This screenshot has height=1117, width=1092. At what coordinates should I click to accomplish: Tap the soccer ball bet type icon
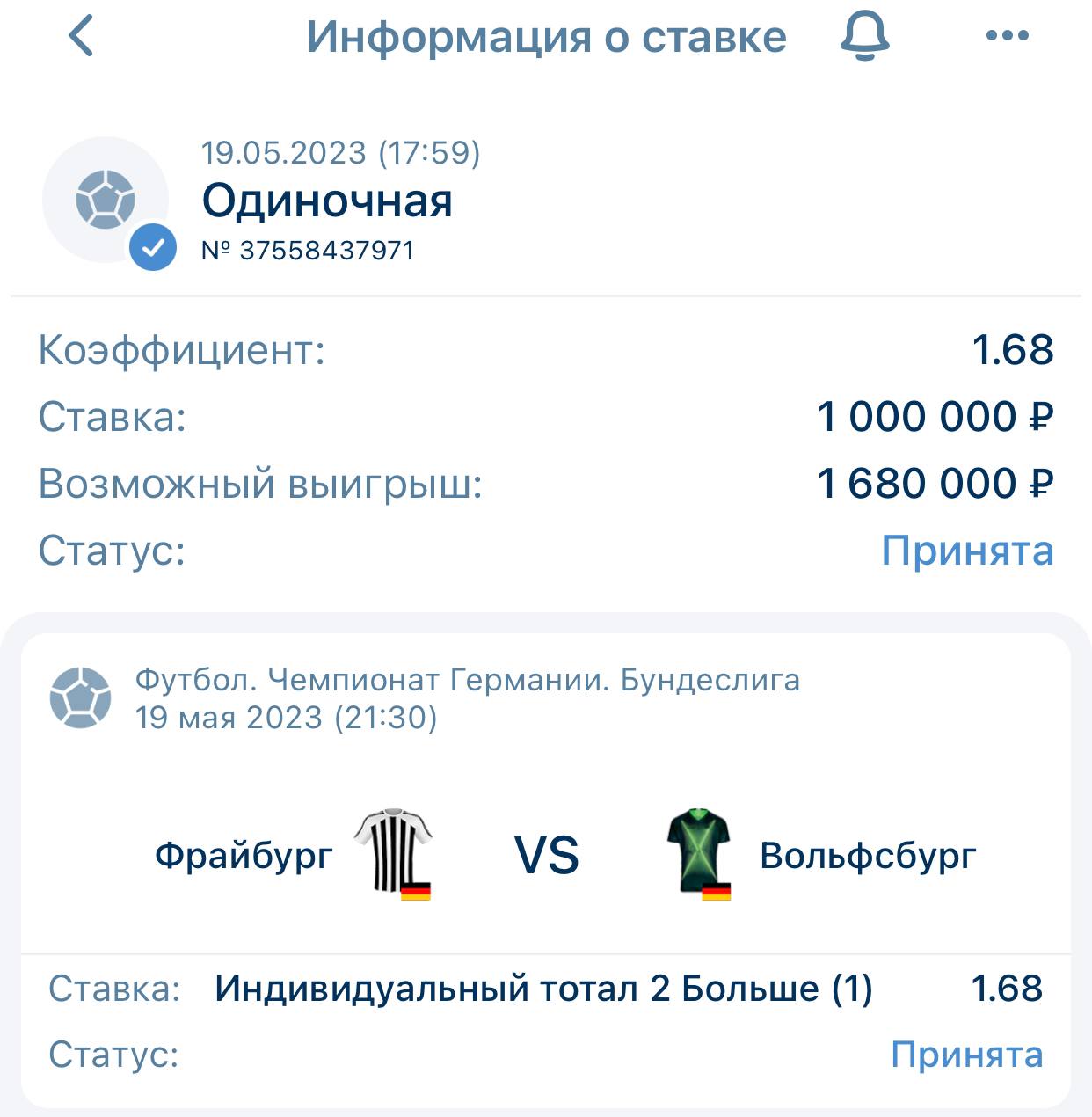pyautogui.click(x=106, y=200)
